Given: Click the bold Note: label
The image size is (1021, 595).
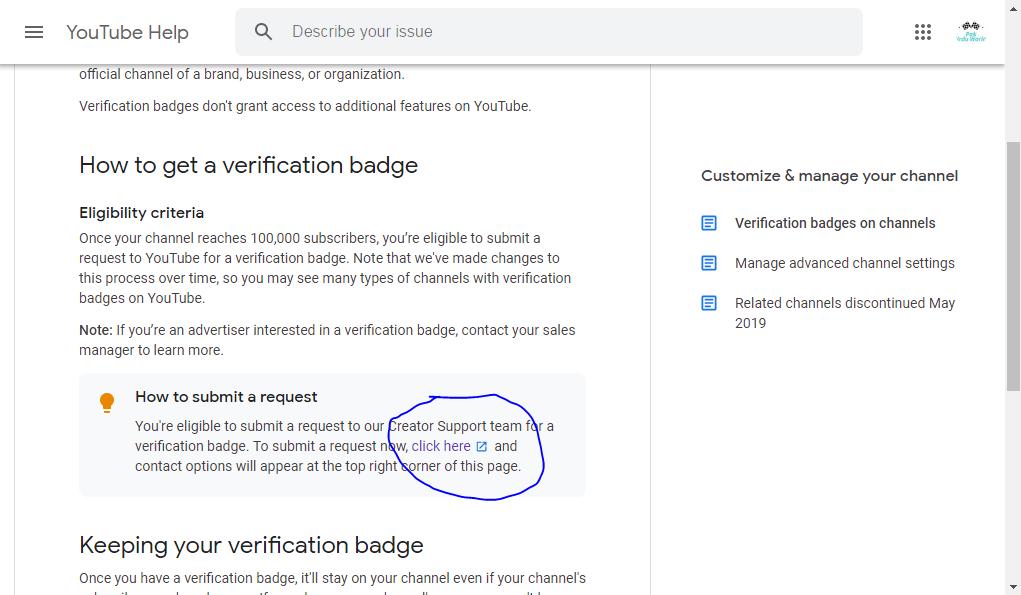Looking at the screenshot, I should click(x=96, y=330).
